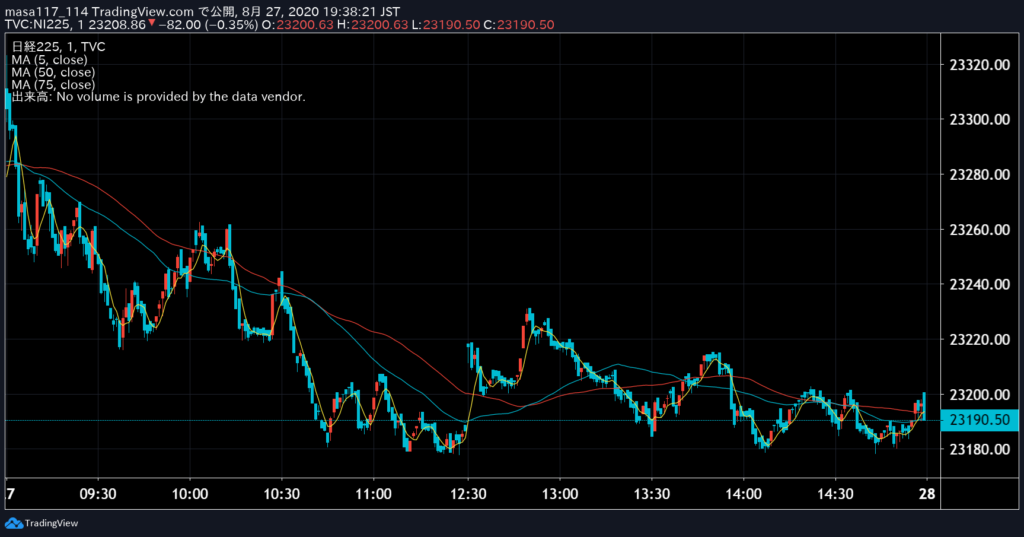Click the H:23200.63 high value
Image resolution: width=1024 pixels, height=537 pixels.
click(372, 25)
